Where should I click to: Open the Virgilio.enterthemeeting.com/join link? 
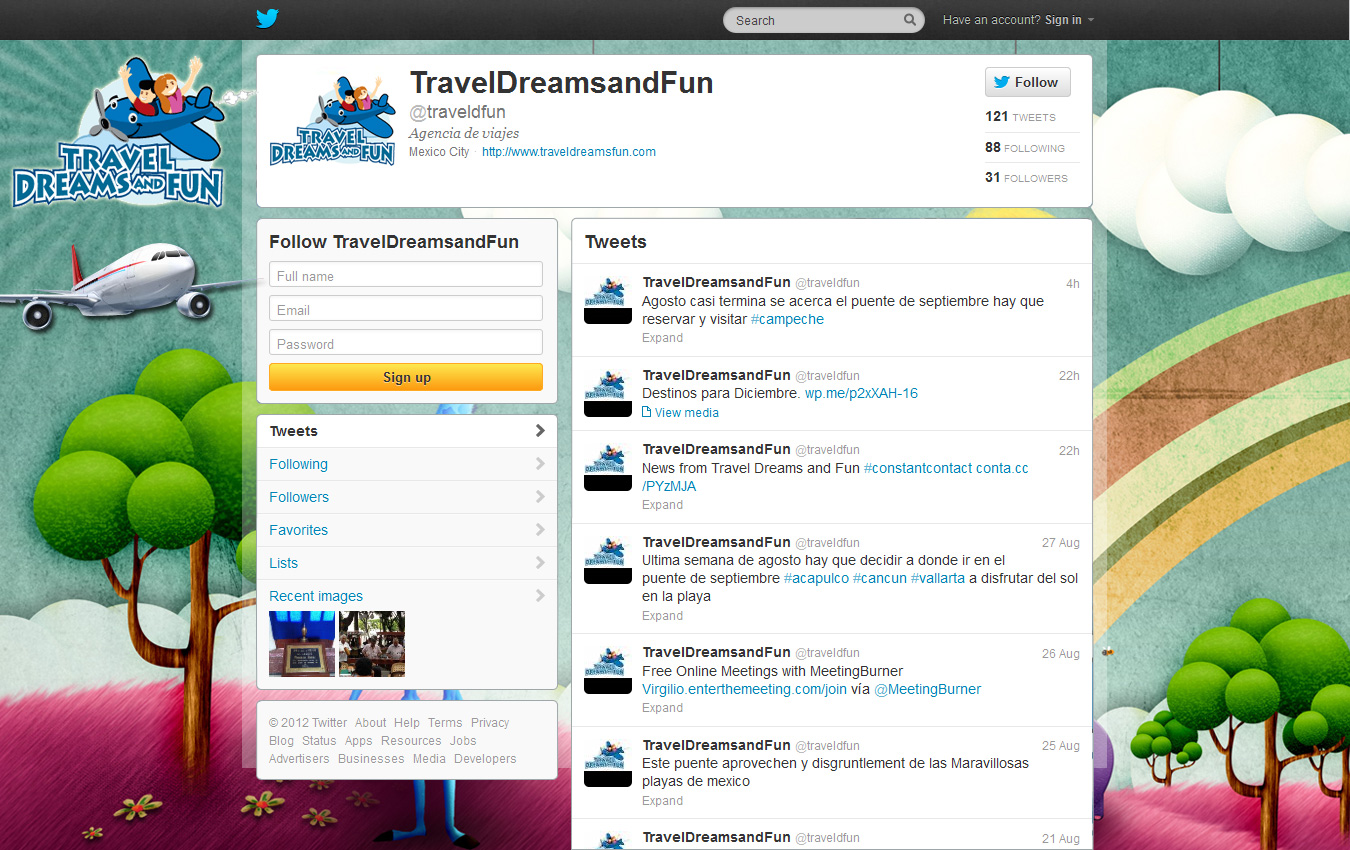(744, 689)
